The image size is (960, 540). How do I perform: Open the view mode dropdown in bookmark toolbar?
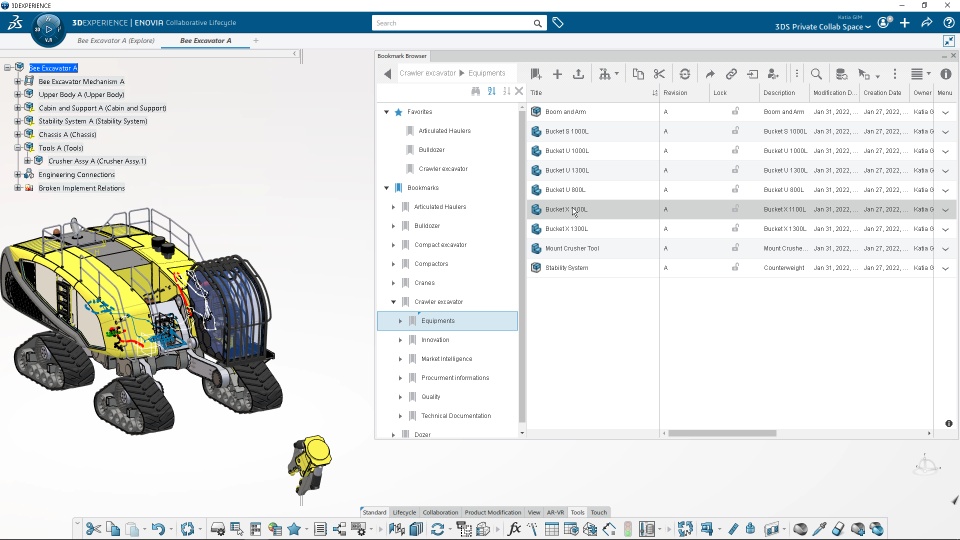point(920,74)
